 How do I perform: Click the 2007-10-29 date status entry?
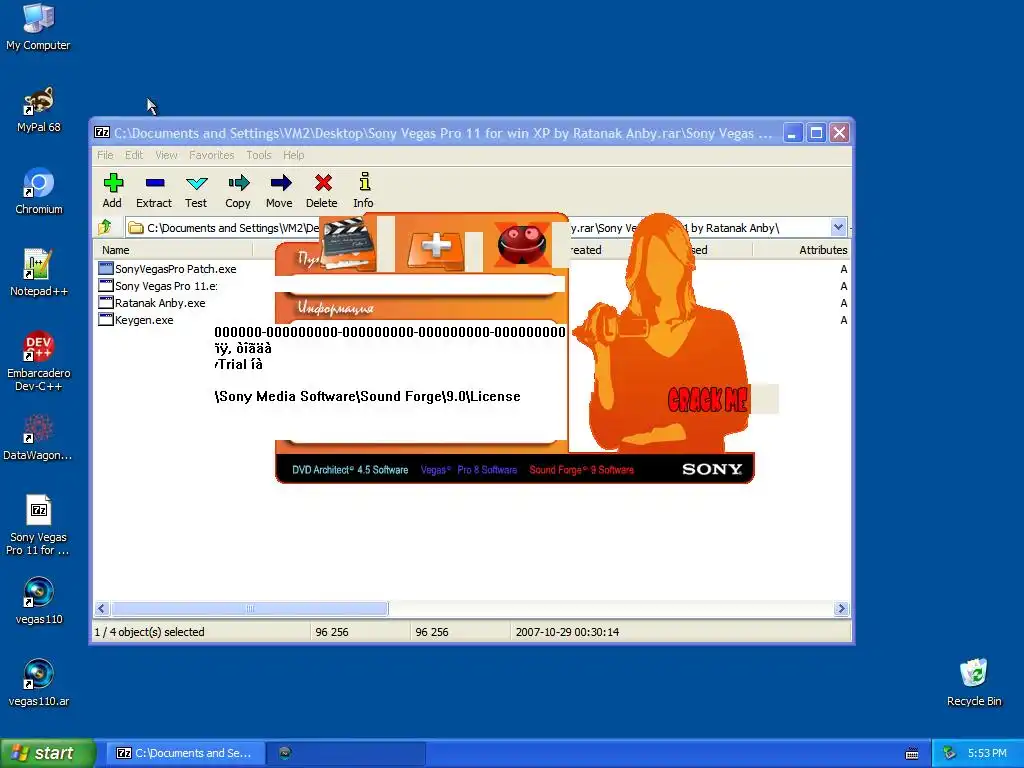567,632
